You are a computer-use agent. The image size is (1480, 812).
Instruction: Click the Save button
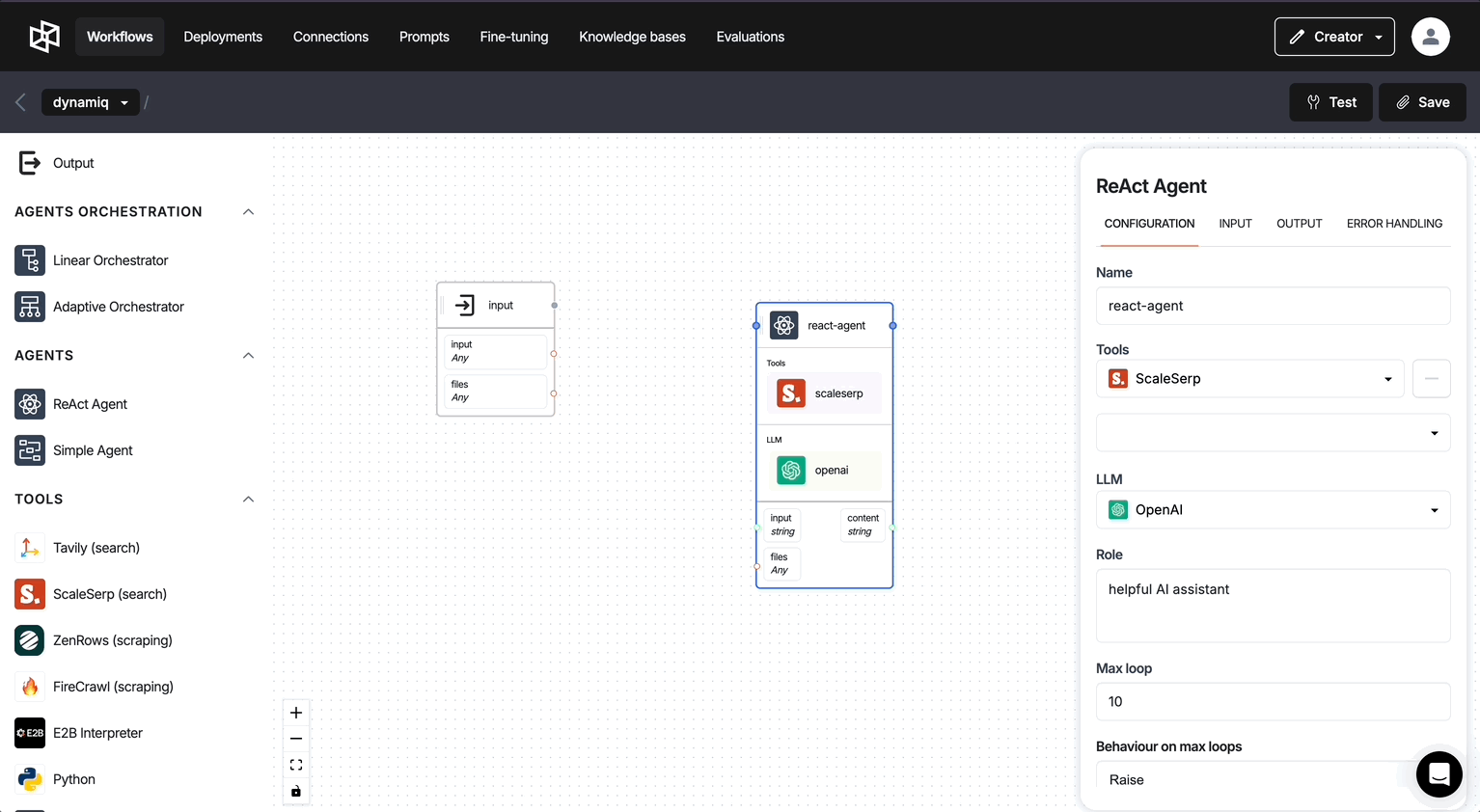[x=1422, y=102]
